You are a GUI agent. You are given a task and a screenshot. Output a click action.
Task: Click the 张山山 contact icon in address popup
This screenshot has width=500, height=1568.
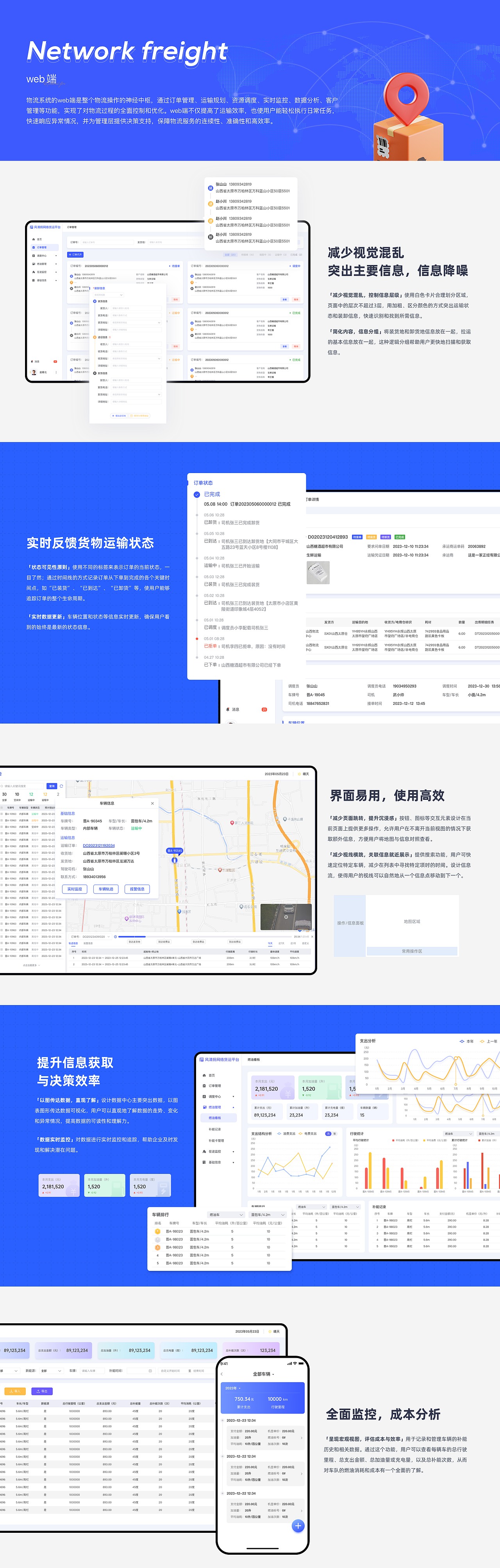pyautogui.click(x=211, y=188)
